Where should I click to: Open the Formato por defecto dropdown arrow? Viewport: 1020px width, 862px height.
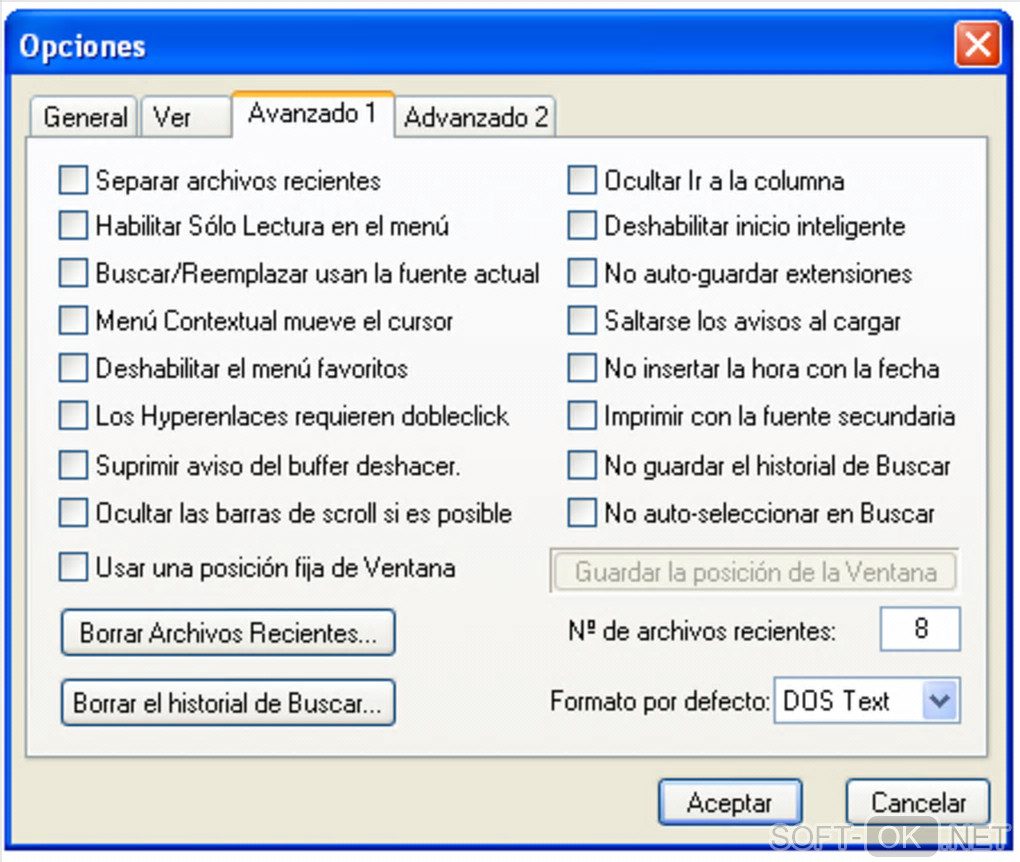pos(940,701)
